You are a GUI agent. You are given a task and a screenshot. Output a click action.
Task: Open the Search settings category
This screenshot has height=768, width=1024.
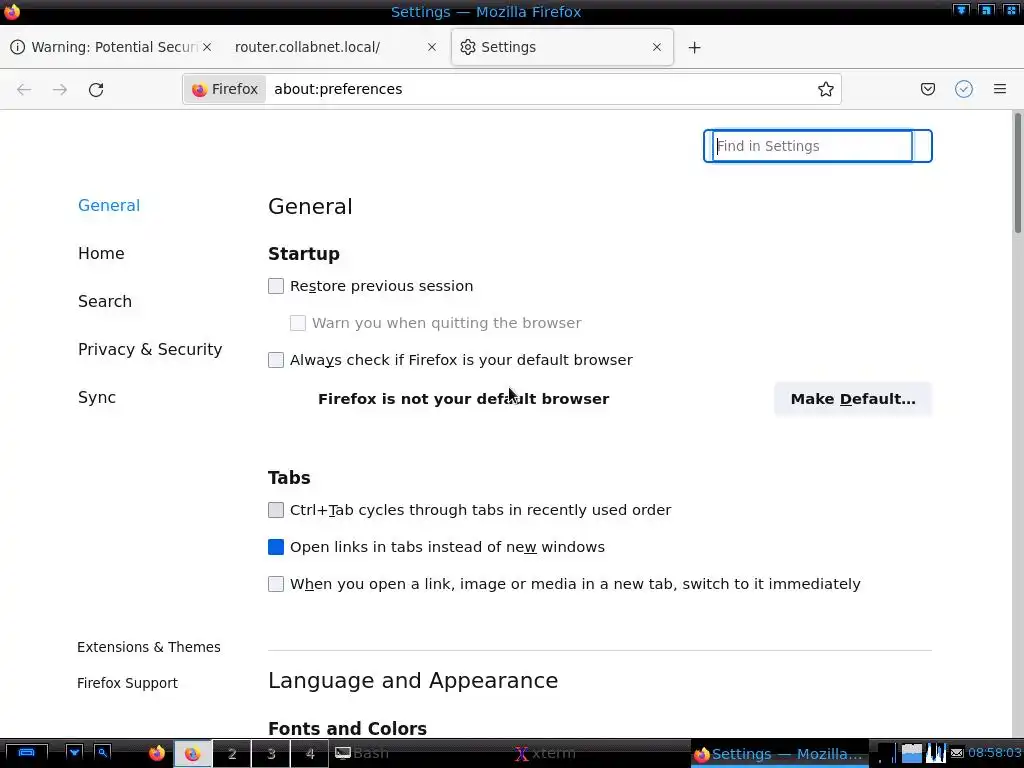pos(104,301)
